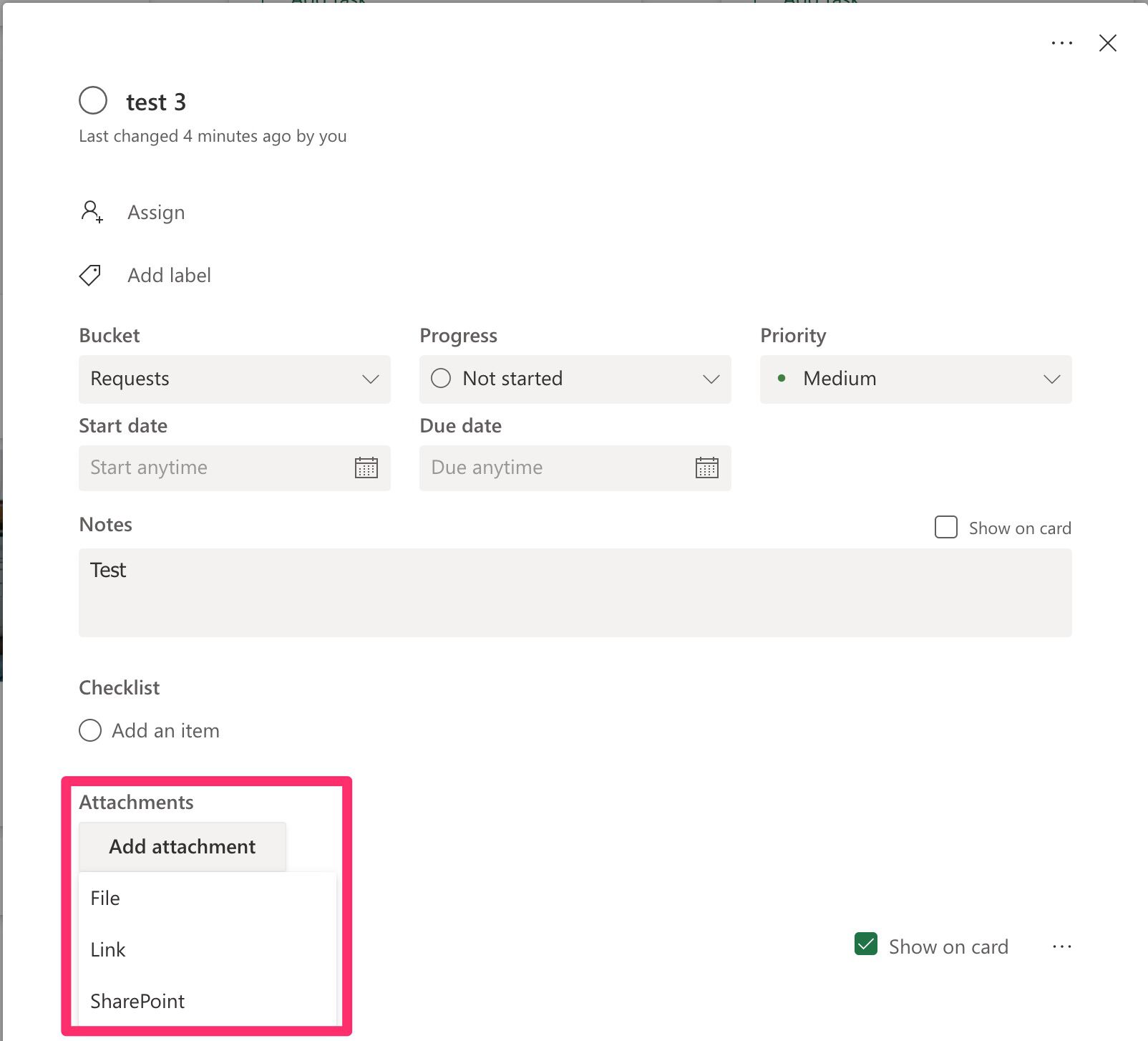Disable Show on card for attachments
This screenshot has height=1041, width=1148.
[866, 945]
